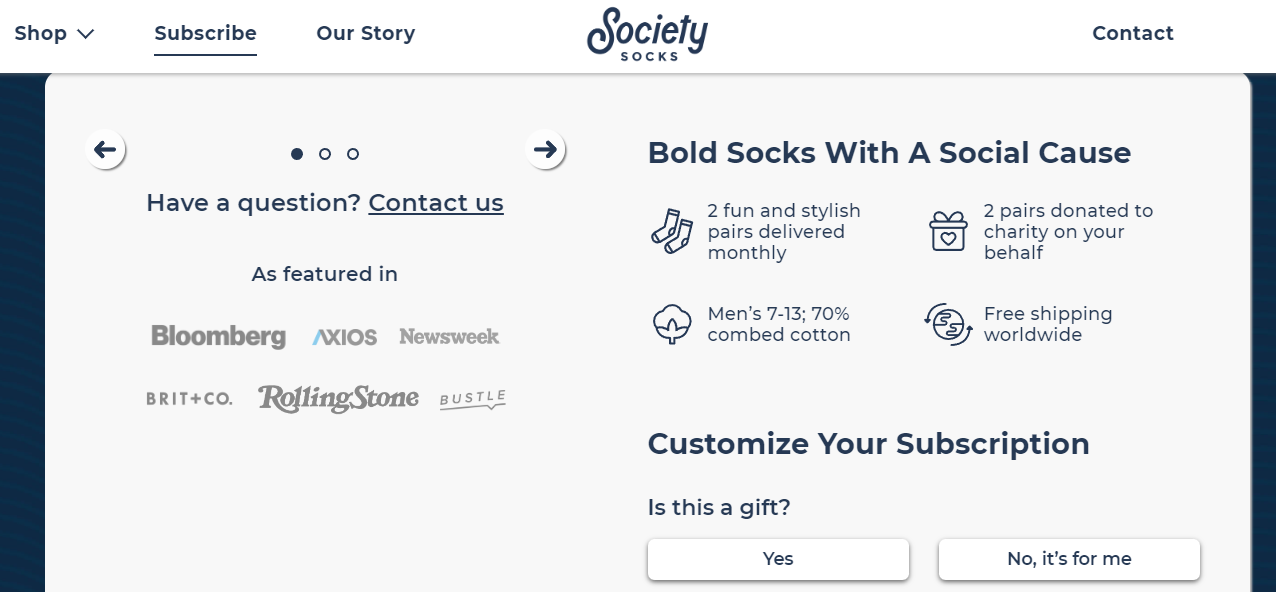
Task: Expand the Shop dropdown menu
Action: click(x=54, y=33)
